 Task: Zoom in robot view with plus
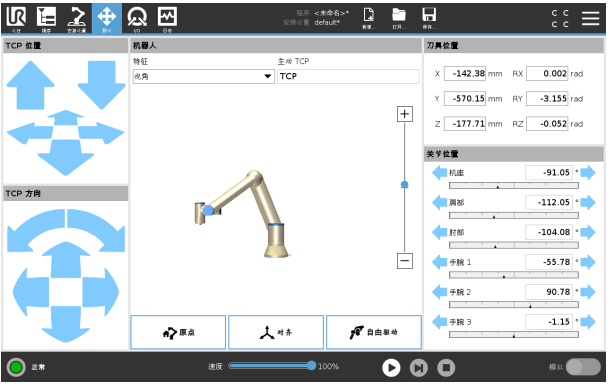point(405,114)
